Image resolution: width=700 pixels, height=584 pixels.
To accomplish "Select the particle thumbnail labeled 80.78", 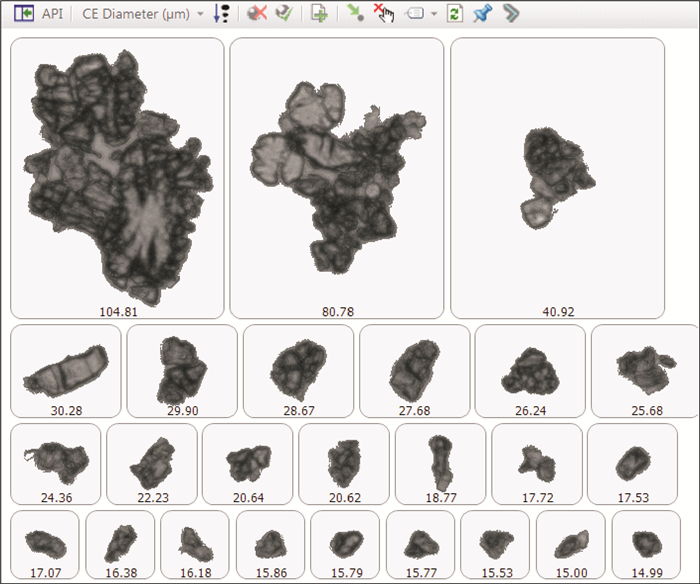I will pos(336,175).
